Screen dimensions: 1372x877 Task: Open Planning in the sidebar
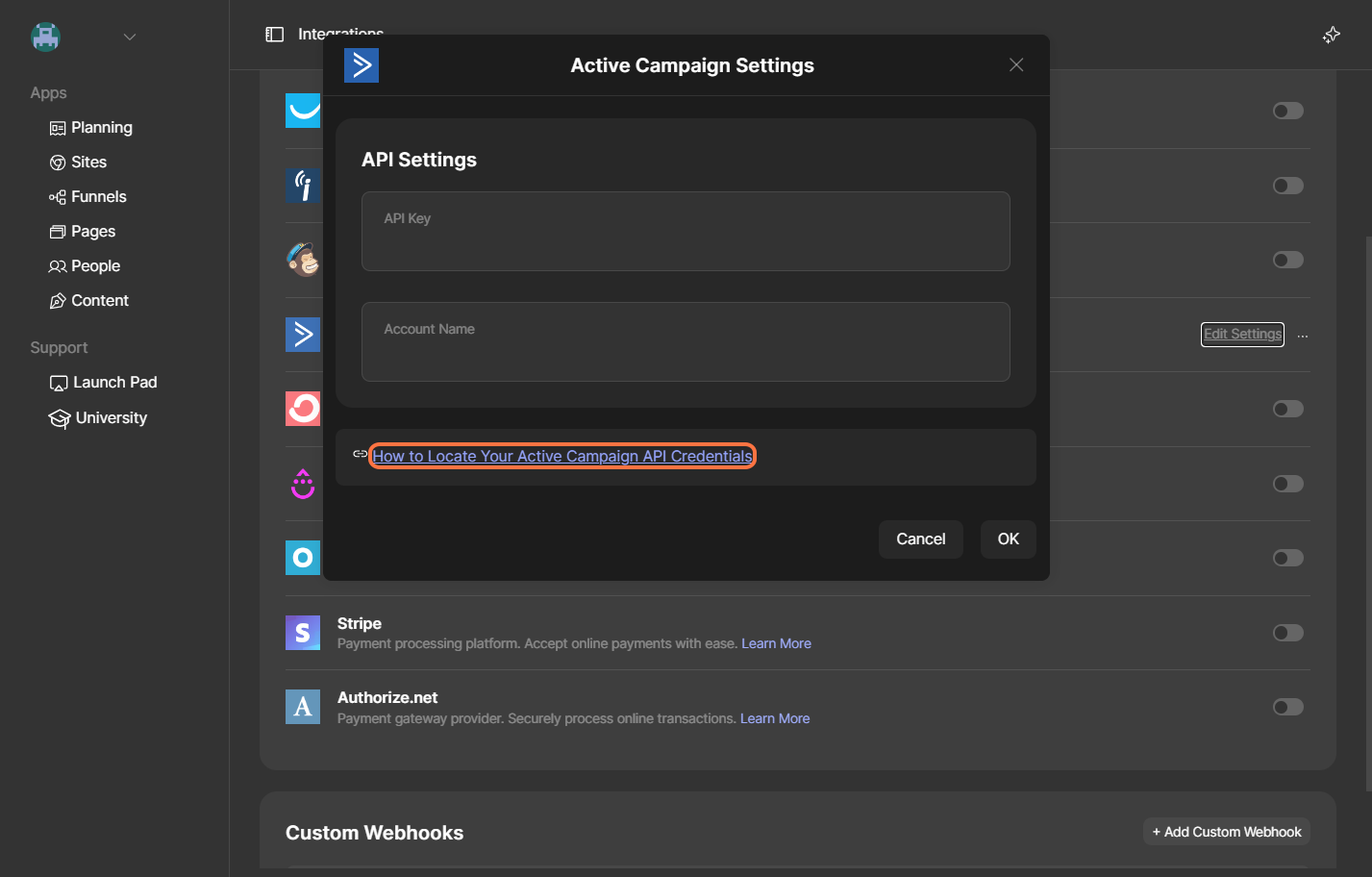tap(90, 128)
